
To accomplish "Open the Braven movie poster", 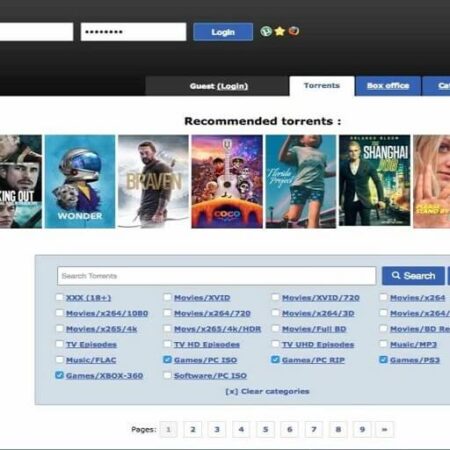I will (x=153, y=182).
